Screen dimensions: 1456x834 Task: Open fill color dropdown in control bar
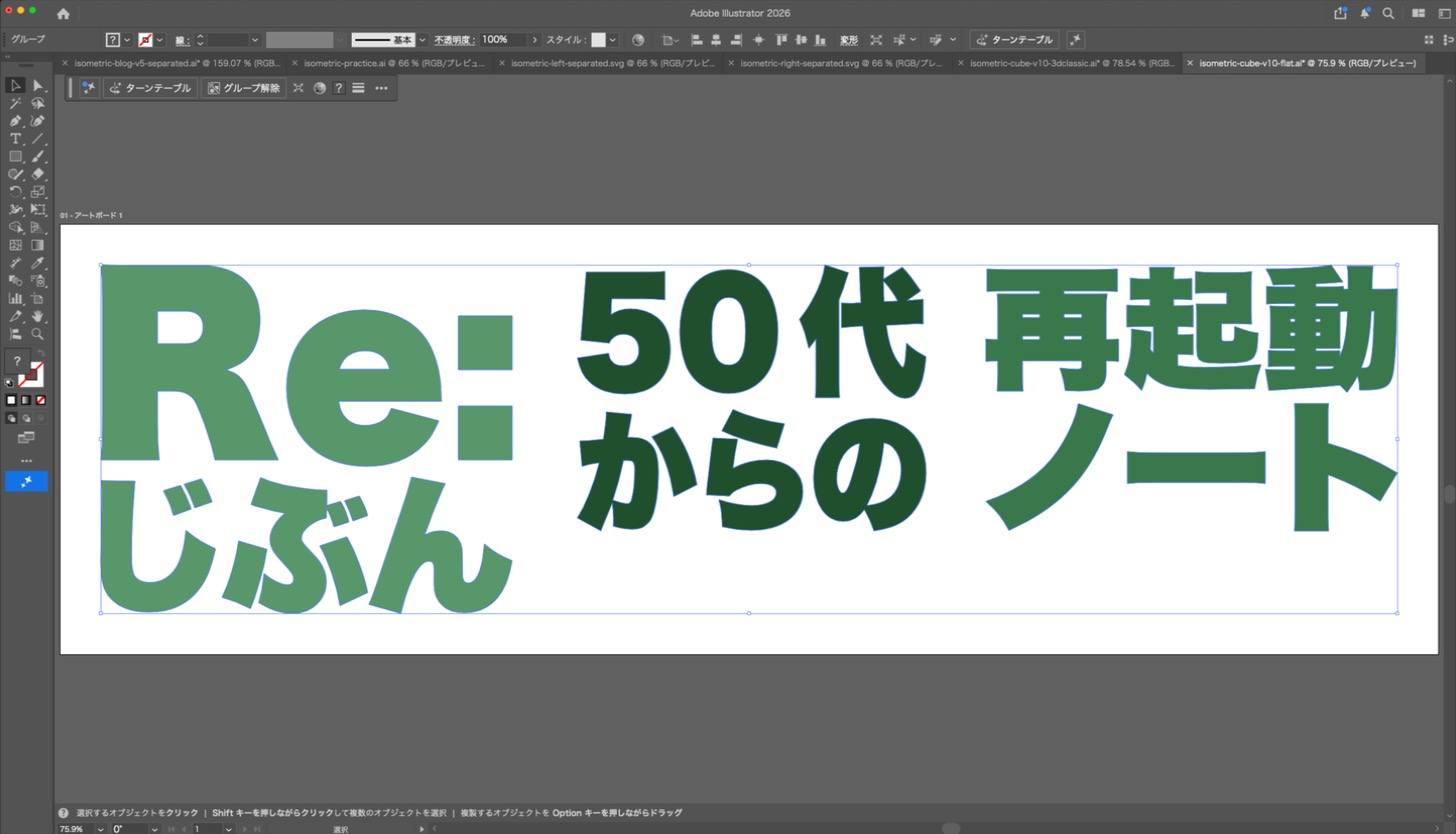127,40
